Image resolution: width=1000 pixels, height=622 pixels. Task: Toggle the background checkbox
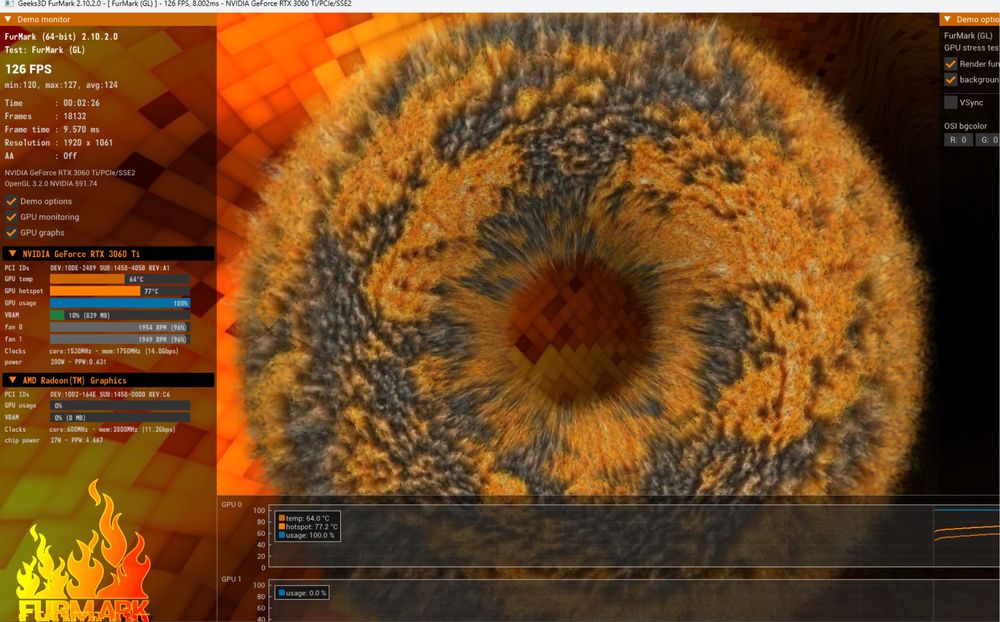click(950, 80)
